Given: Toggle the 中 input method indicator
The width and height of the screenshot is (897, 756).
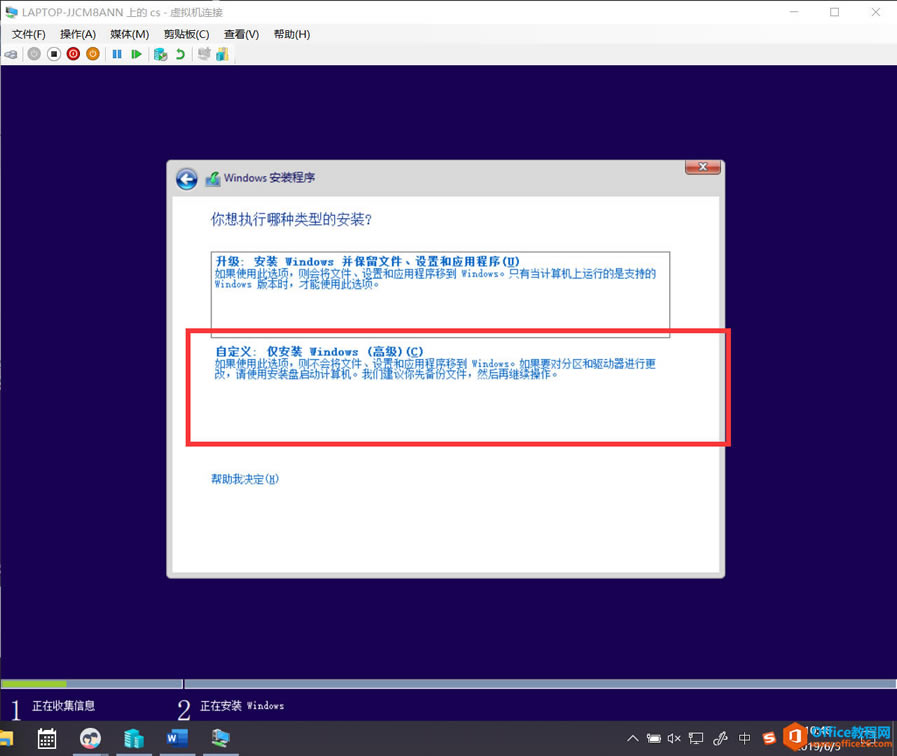Looking at the screenshot, I should 744,738.
